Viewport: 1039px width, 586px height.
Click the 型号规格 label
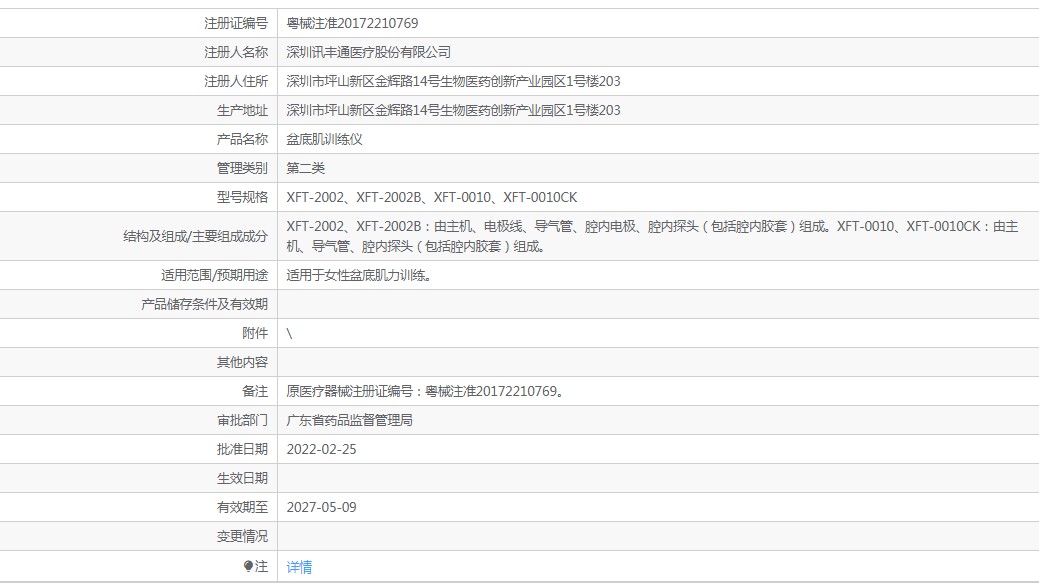243,198
